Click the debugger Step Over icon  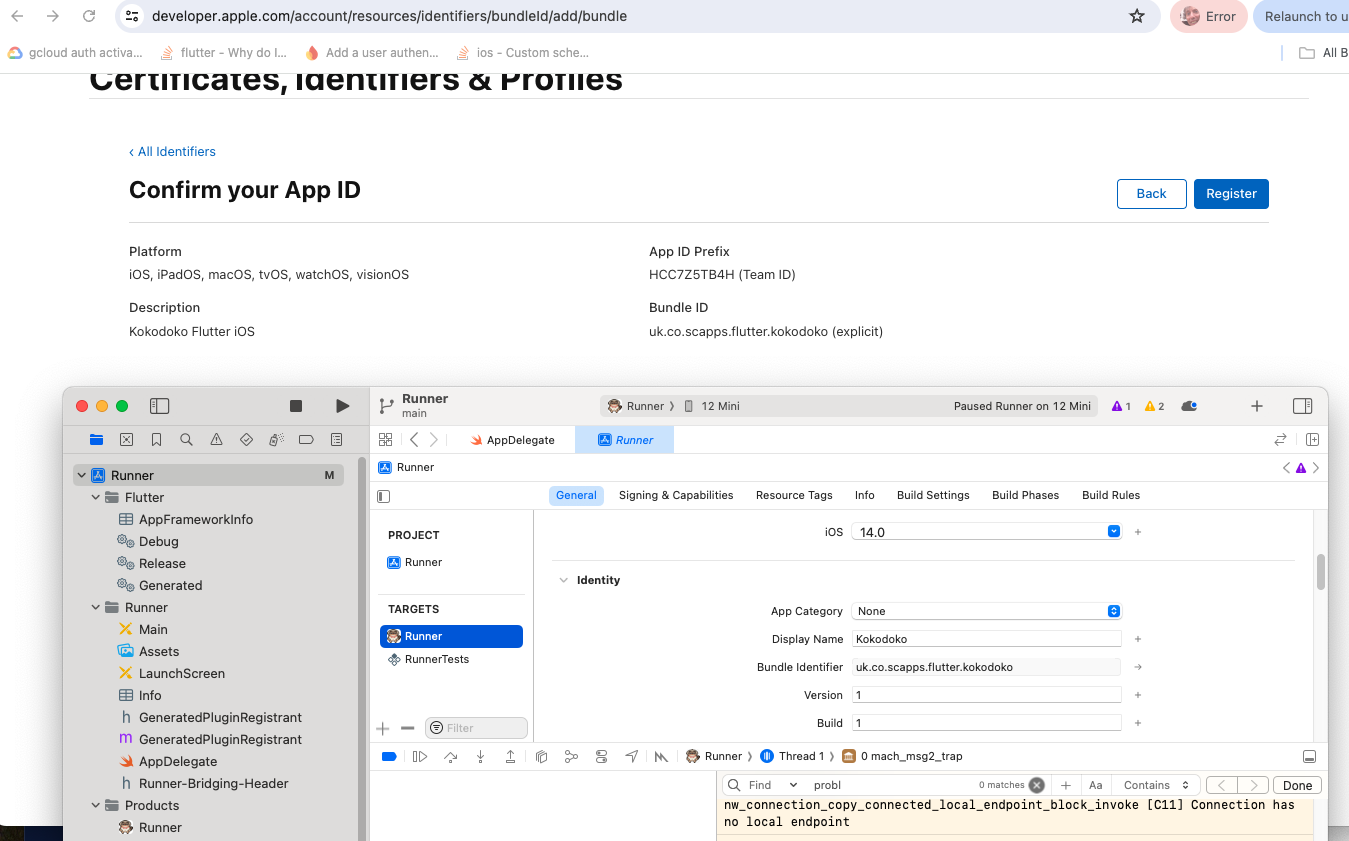(450, 757)
